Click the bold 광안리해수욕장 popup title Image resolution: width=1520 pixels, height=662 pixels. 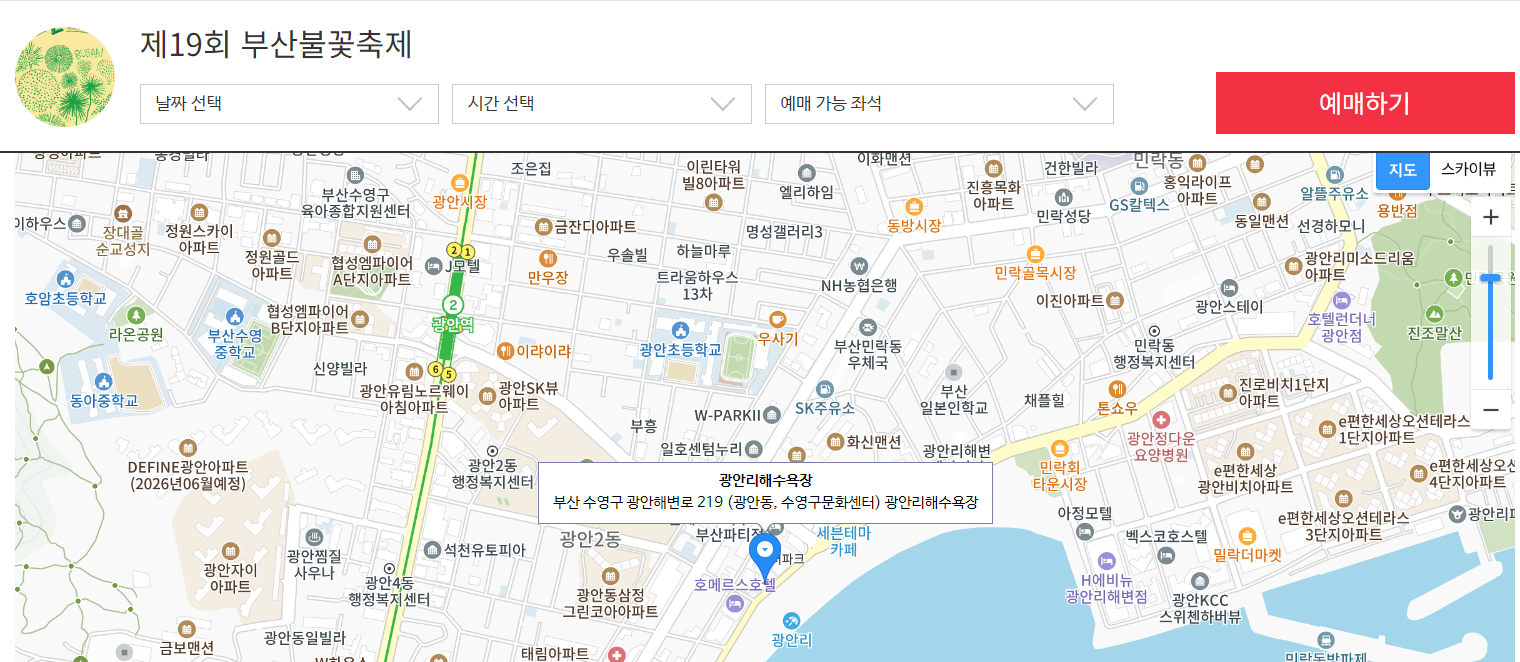(x=765, y=480)
